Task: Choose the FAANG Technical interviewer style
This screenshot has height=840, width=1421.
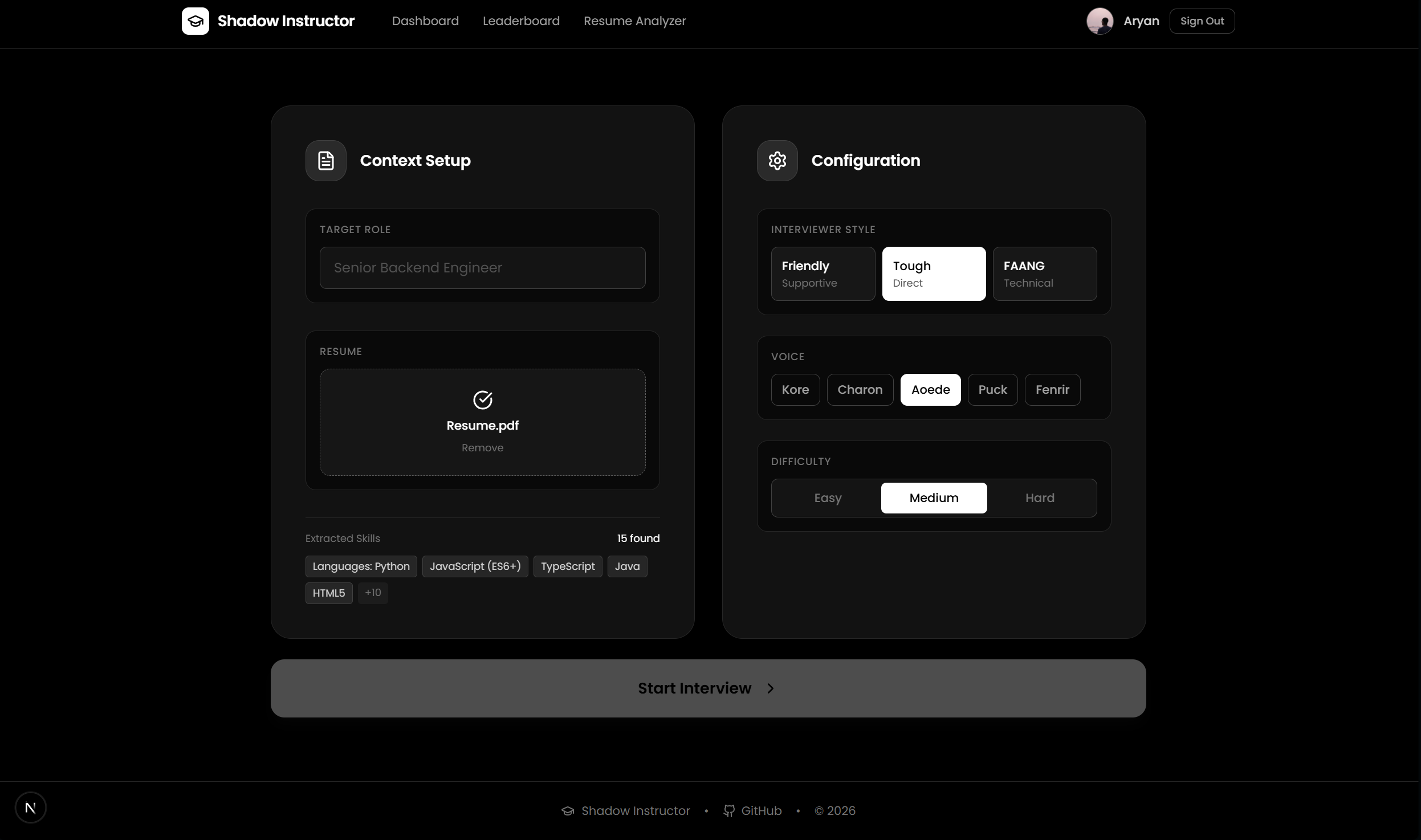Action: tap(1044, 274)
